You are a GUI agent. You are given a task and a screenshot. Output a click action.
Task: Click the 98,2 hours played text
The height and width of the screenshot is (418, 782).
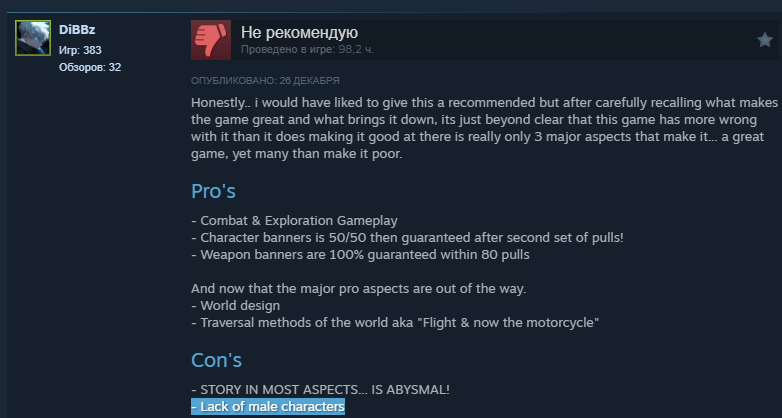pyautogui.click(x=307, y=50)
